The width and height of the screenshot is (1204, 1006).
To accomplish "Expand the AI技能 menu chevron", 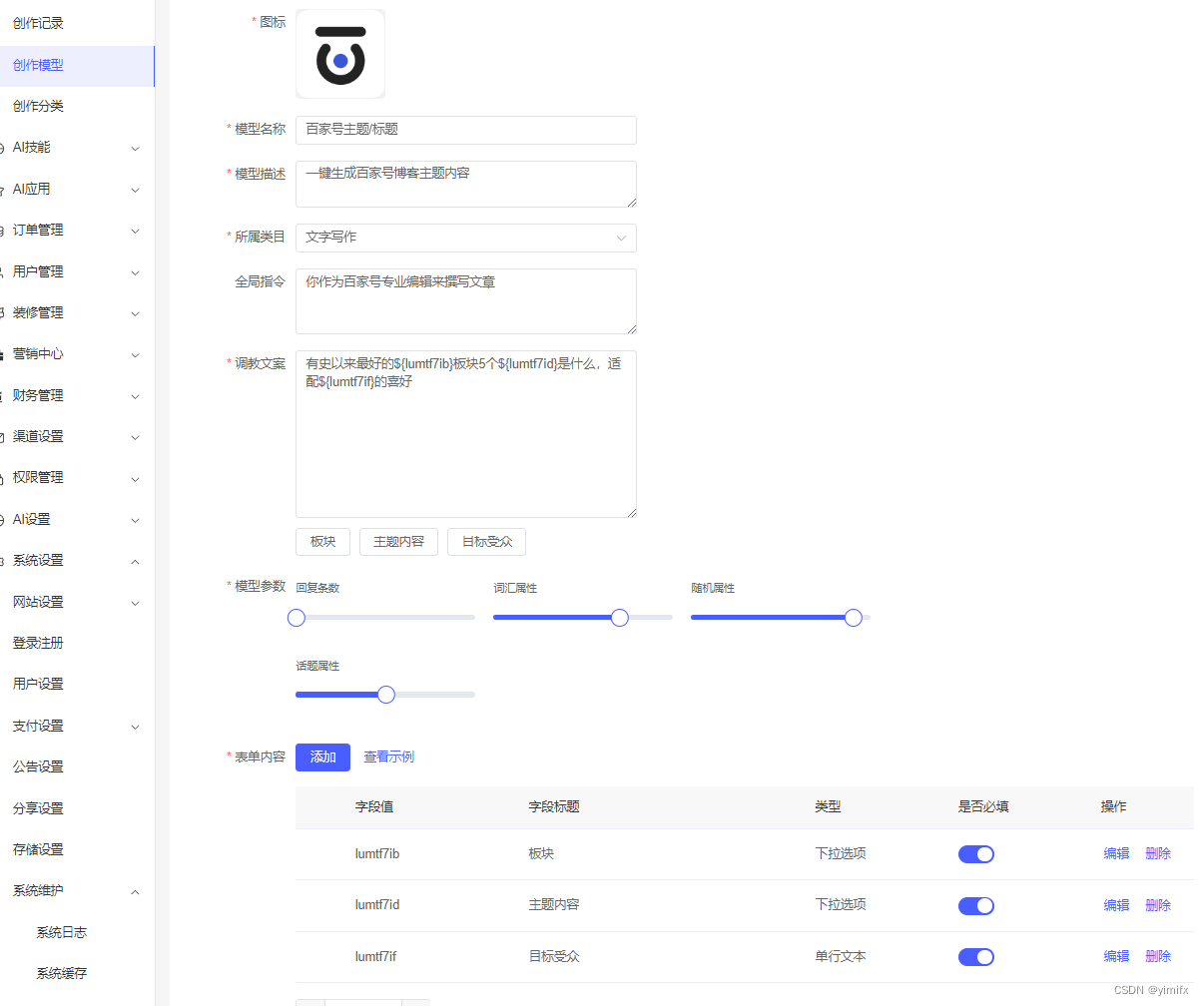I will pyautogui.click(x=136, y=148).
